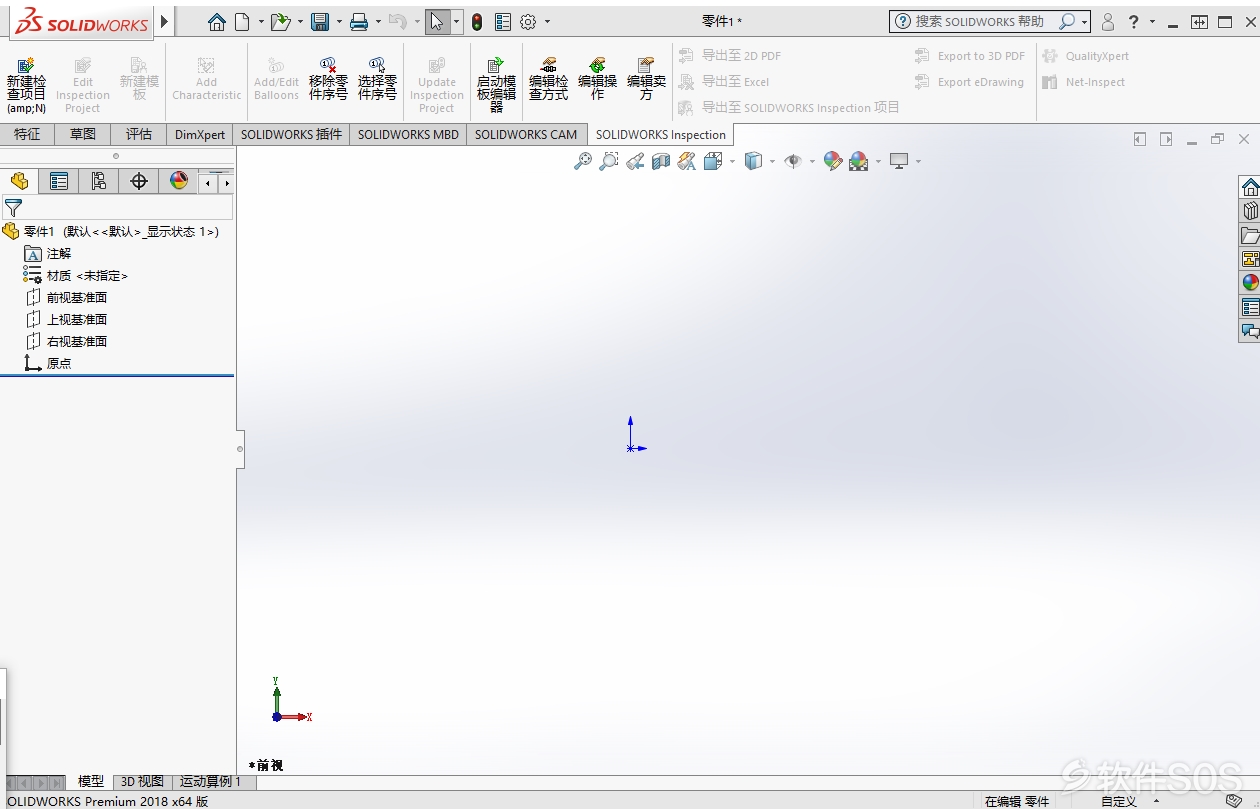This screenshot has height=809, width=1260.
Task: Click the Apply Scene icon
Action: (859, 161)
